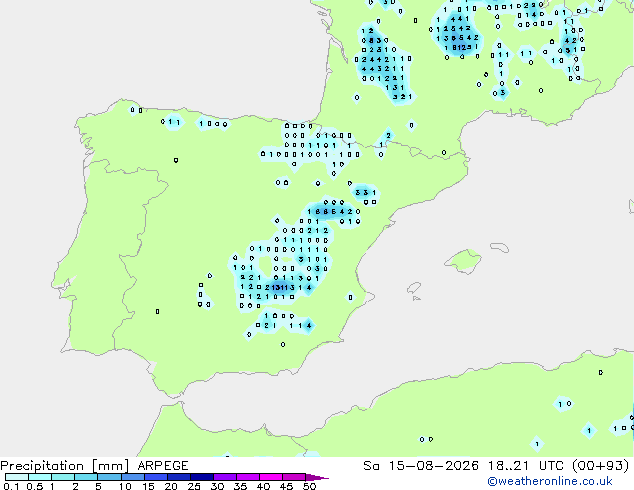Pick the 2–5 mm legend color swatch

tap(86, 477)
